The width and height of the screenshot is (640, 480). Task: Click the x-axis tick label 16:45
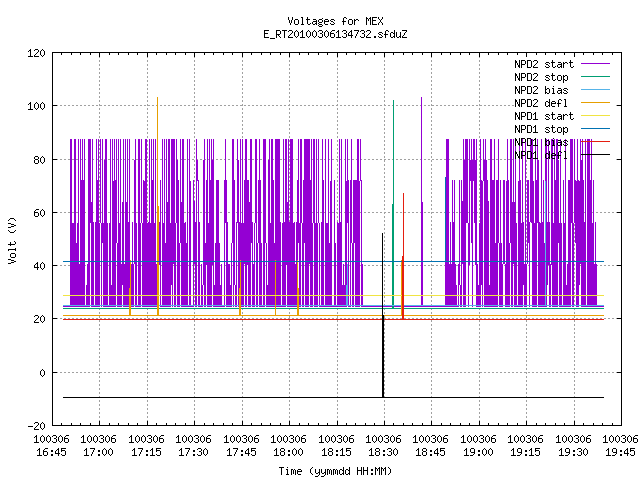coord(51,452)
